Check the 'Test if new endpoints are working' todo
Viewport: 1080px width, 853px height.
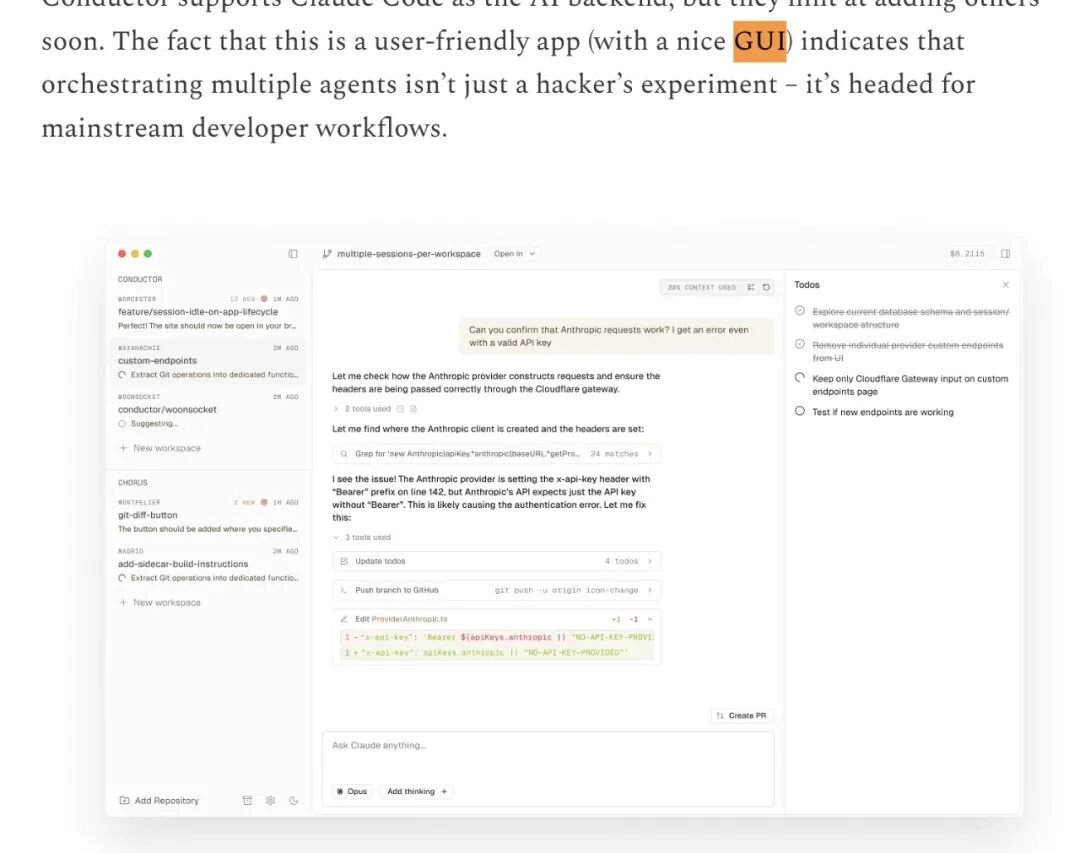(x=800, y=411)
